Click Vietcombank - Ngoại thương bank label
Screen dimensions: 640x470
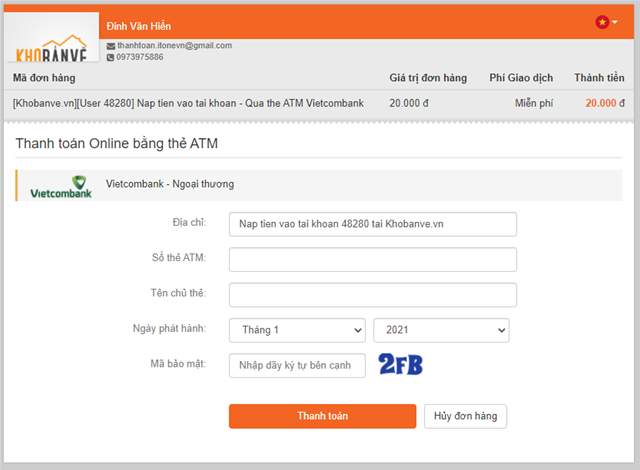pyautogui.click(x=170, y=184)
